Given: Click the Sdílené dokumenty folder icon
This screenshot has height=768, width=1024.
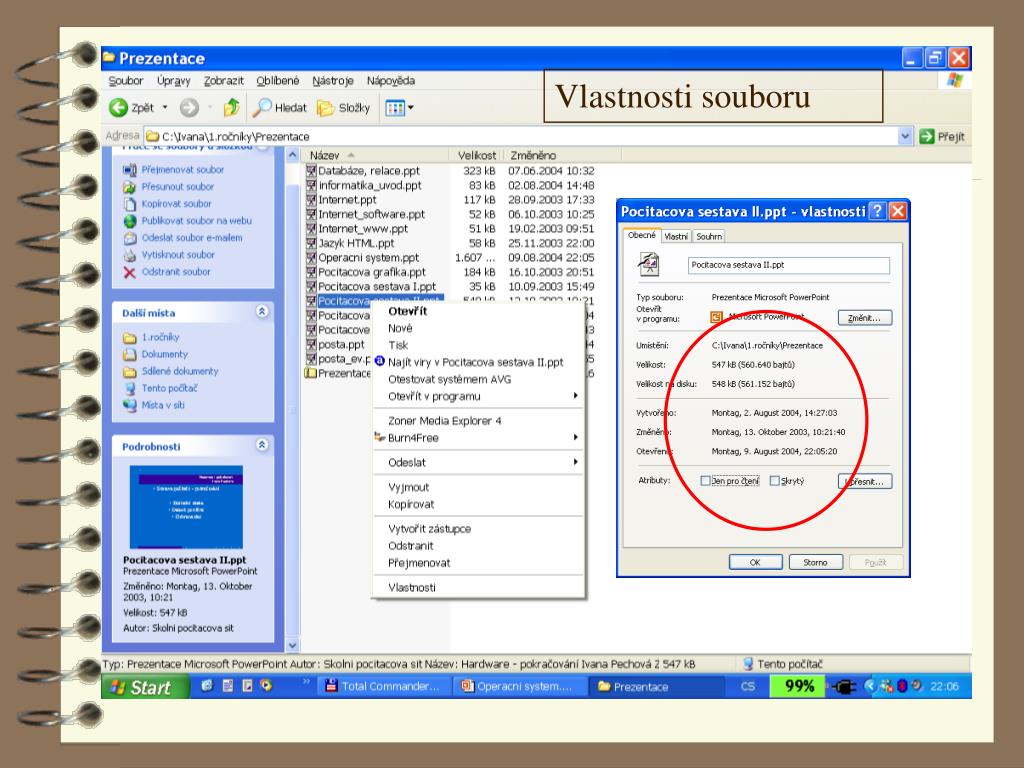Looking at the screenshot, I should coord(129,372).
